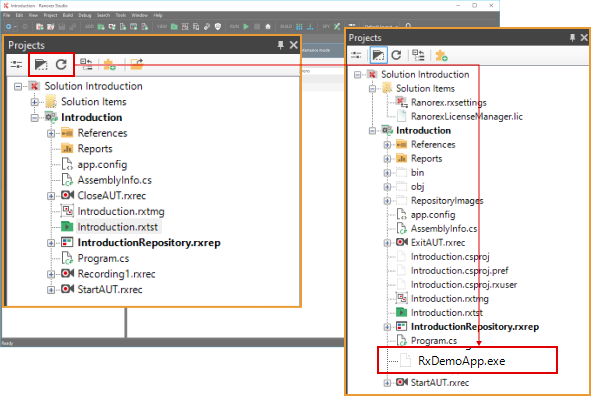
Task: Click the green Run play button in main toolbar
Action: point(246,26)
